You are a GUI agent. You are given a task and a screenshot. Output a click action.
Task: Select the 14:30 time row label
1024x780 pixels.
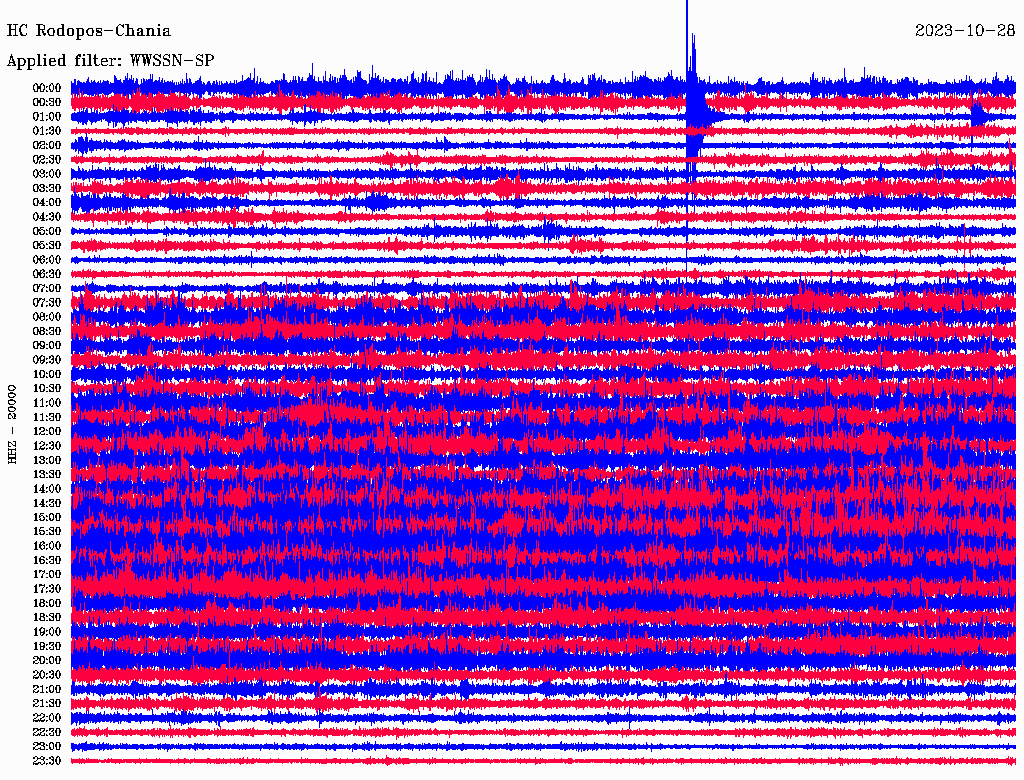(x=47, y=504)
